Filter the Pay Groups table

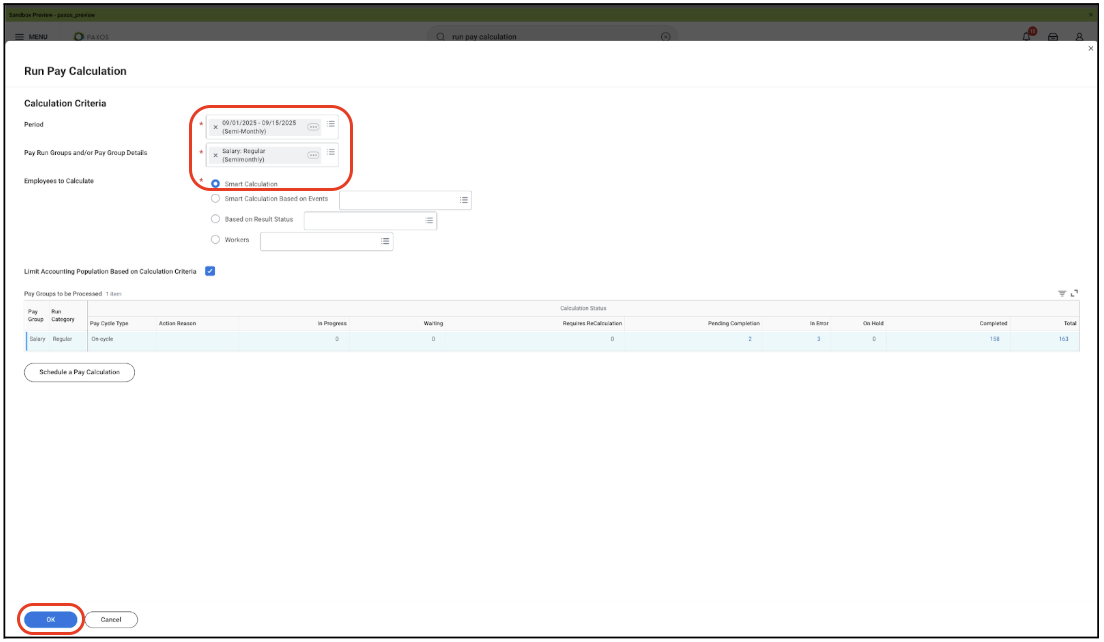click(1062, 294)
